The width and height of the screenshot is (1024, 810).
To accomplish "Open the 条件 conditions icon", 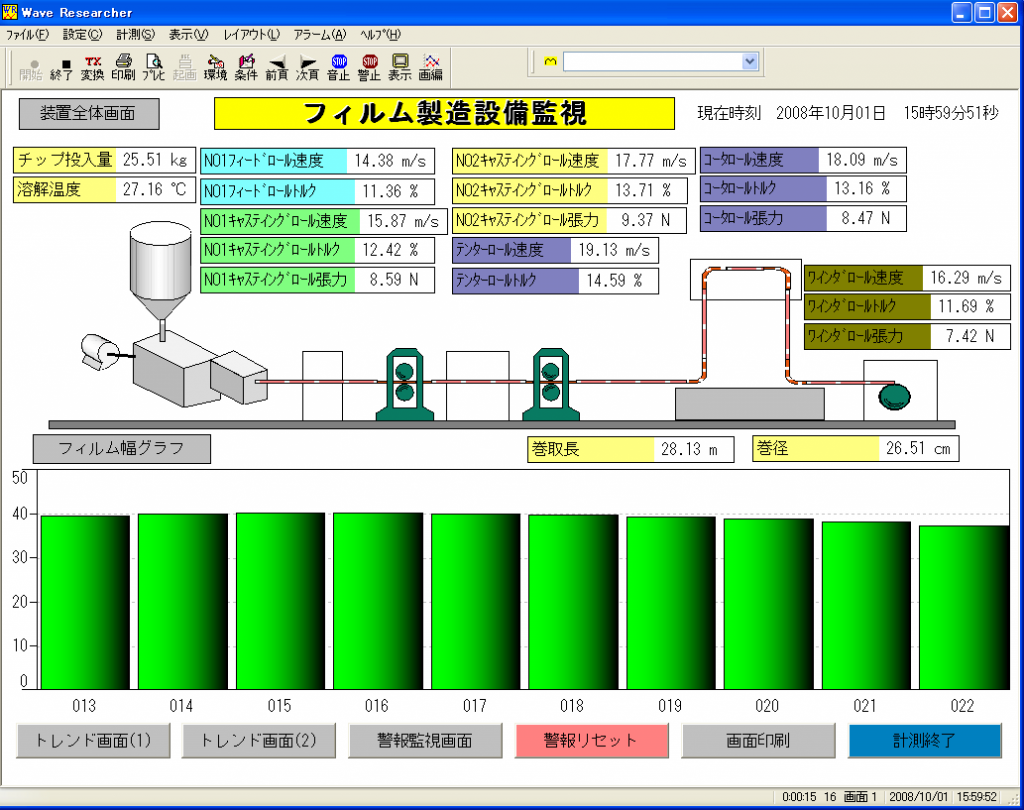I will click(x=246, y=68).
